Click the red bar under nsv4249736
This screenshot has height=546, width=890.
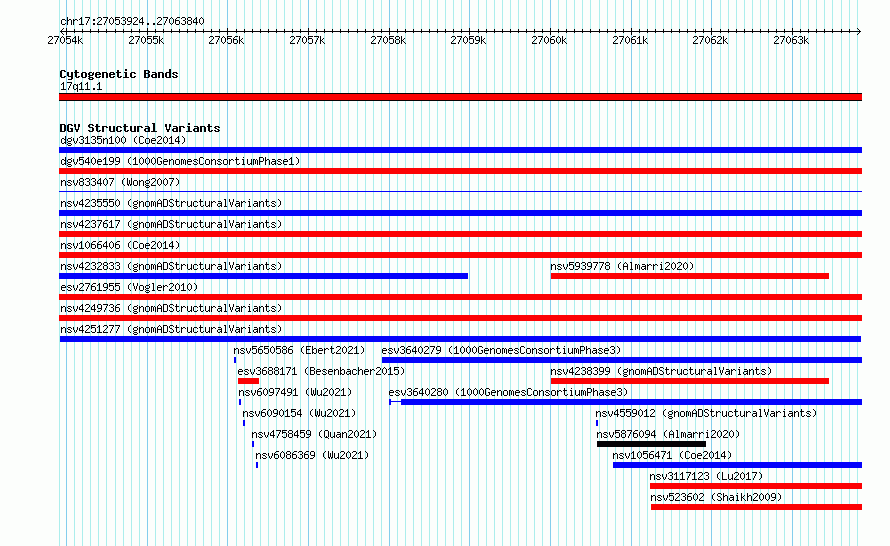click(460, 318)
